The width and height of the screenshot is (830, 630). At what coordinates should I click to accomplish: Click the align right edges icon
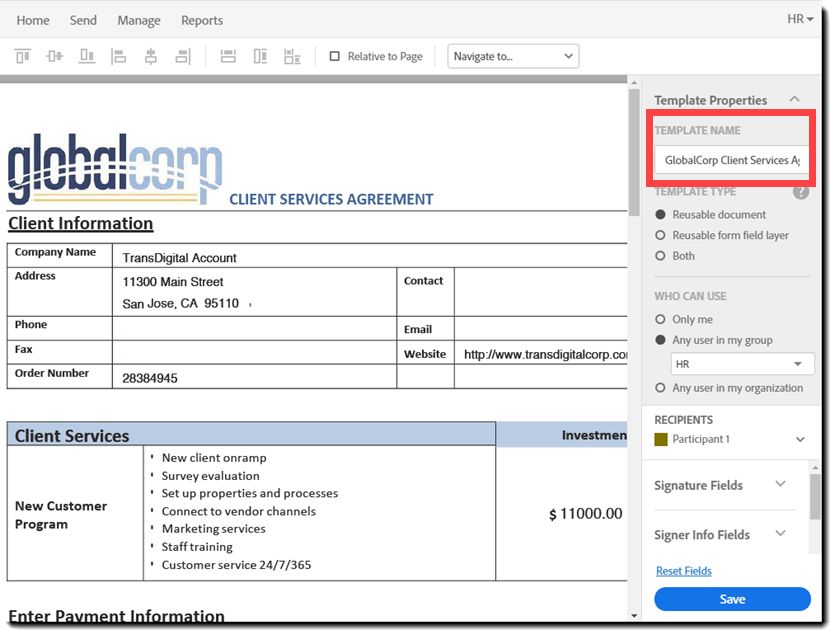coord(183,56)
